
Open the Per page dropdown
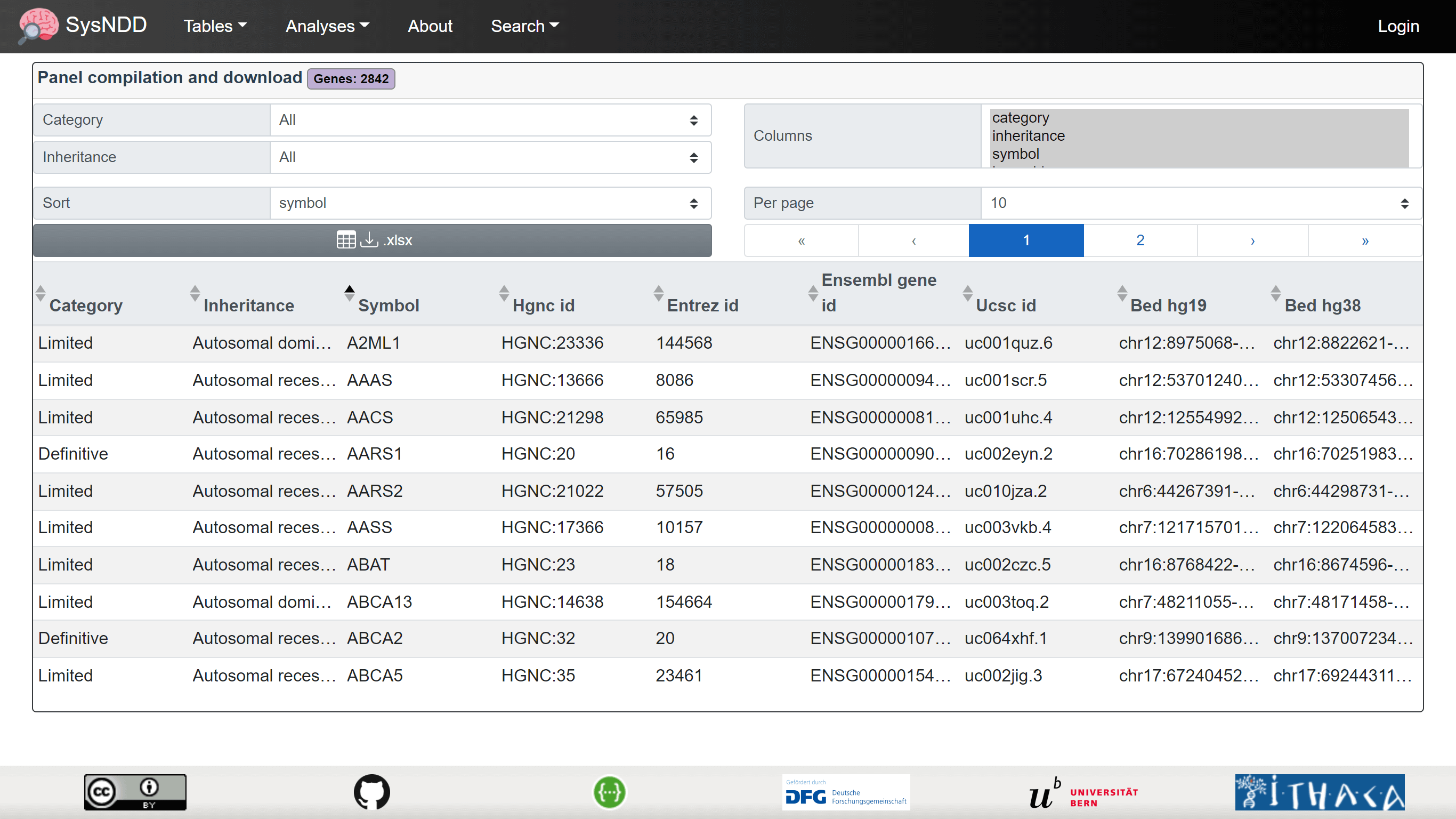point(1201,203)
